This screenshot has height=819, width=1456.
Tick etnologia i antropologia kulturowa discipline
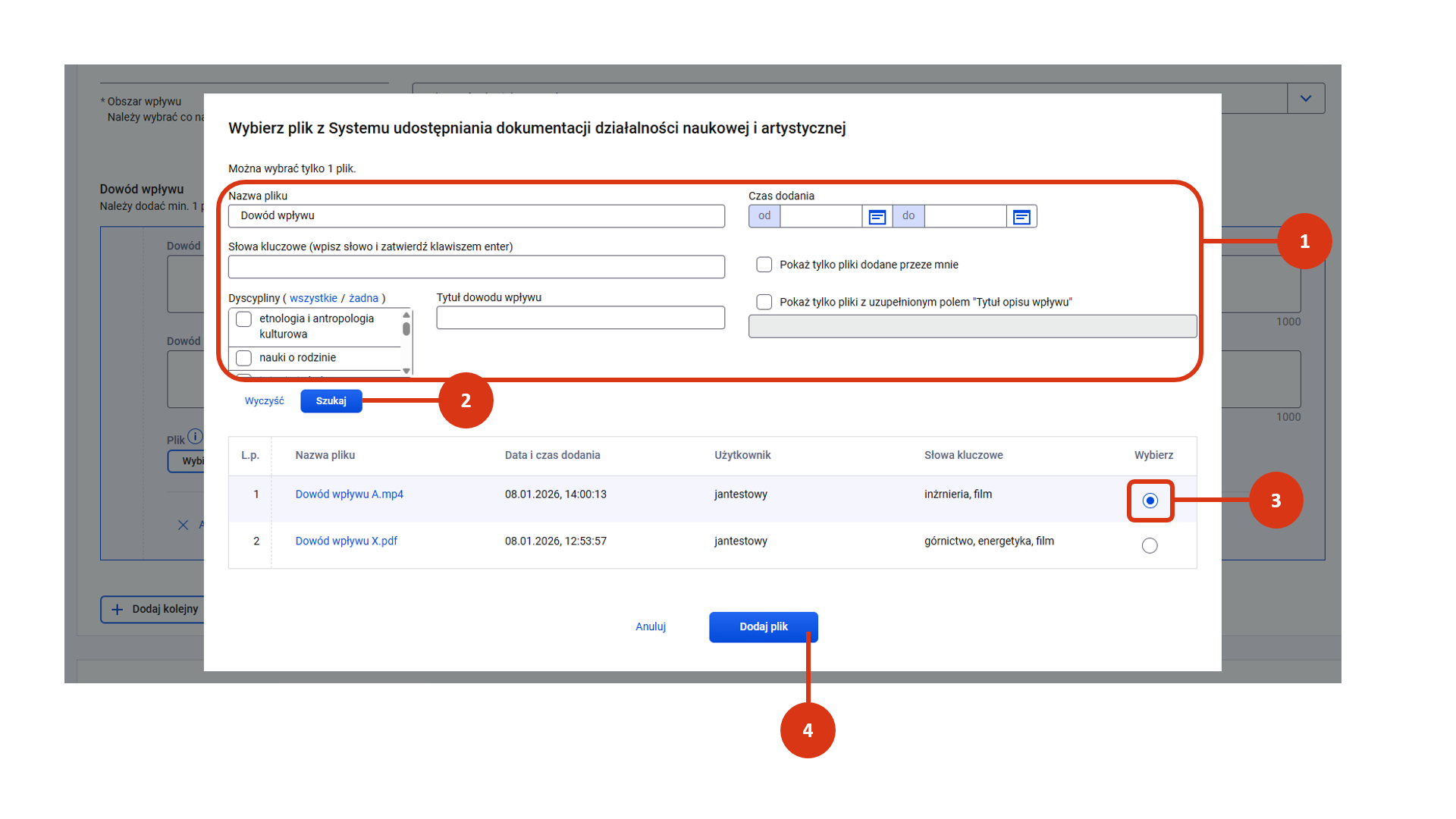tap(243, 319)
